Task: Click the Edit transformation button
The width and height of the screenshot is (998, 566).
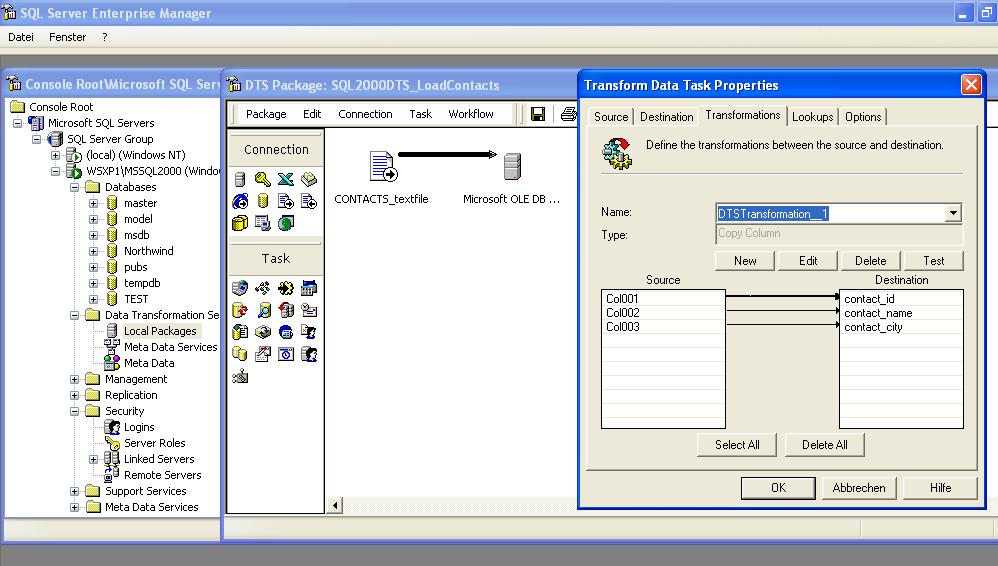Action: 808,260
